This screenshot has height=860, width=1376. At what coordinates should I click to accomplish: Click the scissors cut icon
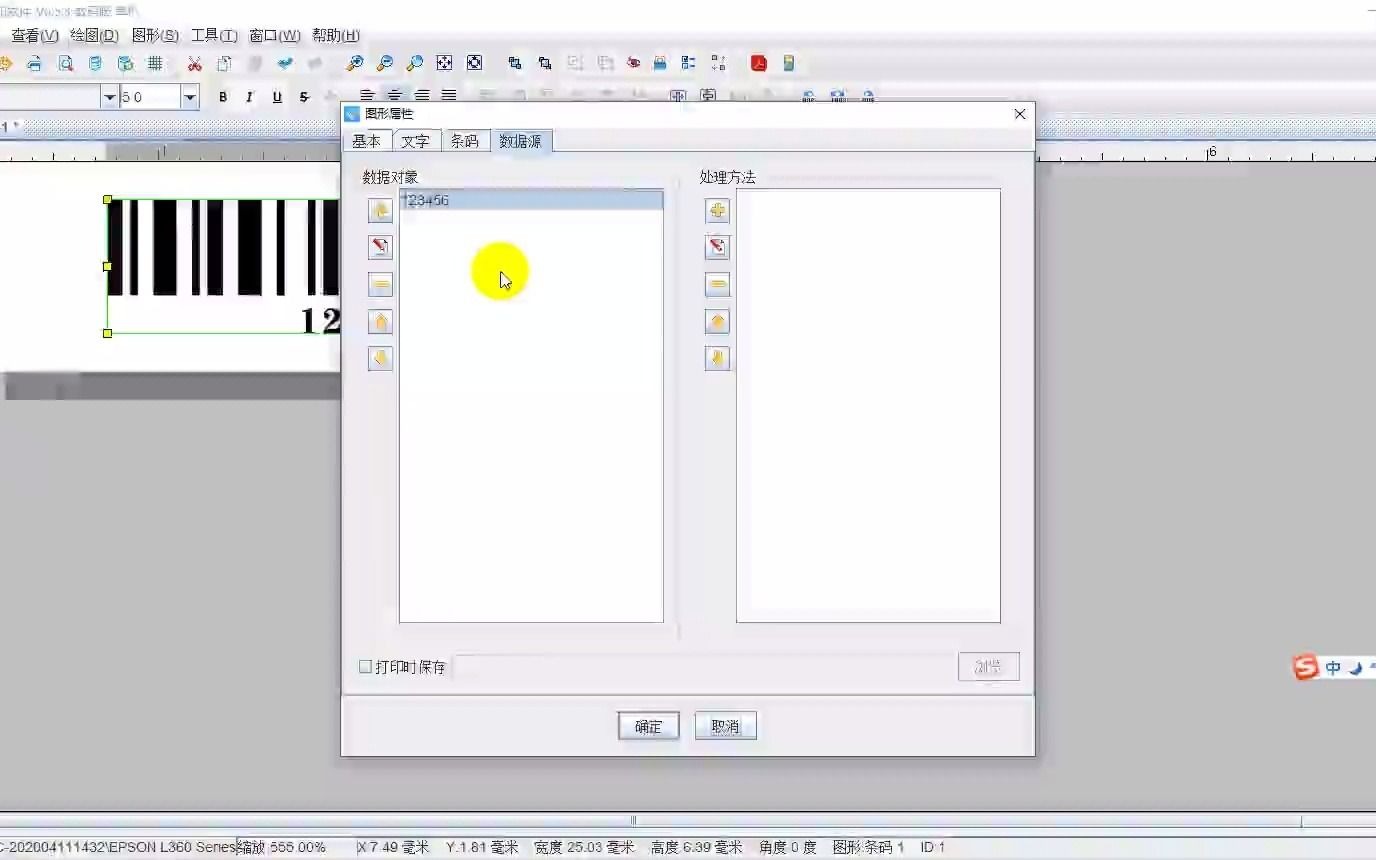[x=195, y=63]
